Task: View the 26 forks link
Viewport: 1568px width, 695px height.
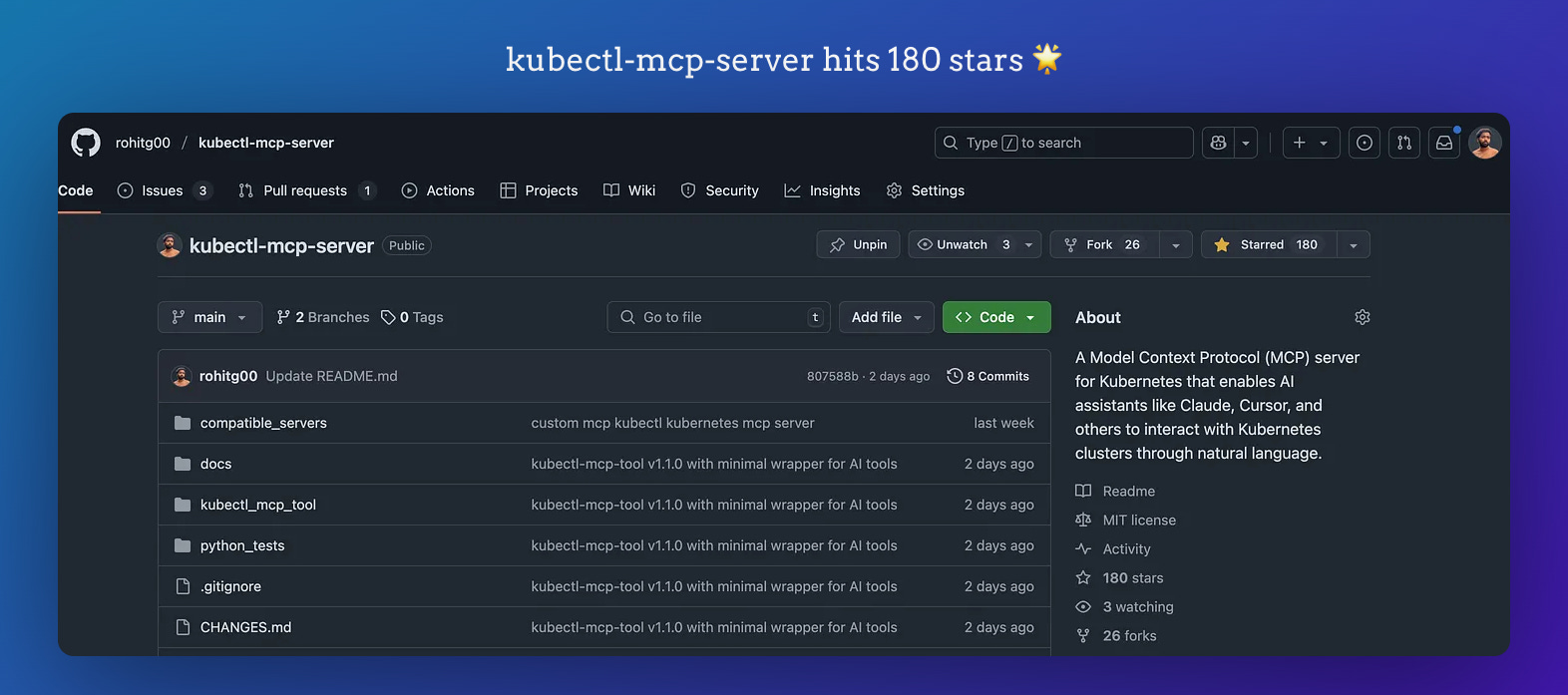Action: [x=1116, y=635]
